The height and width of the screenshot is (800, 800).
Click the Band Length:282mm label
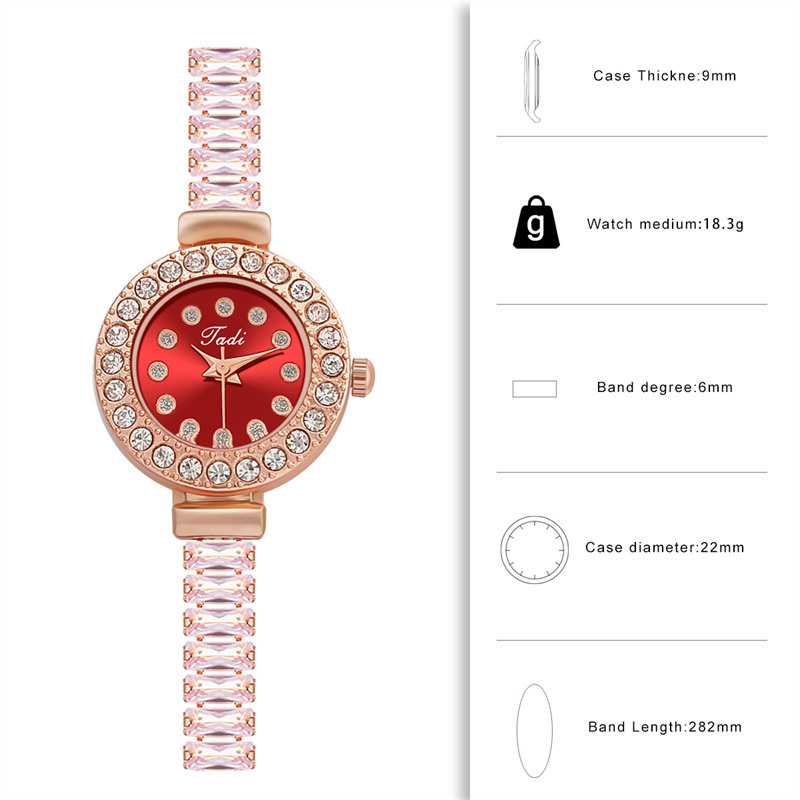664,727
